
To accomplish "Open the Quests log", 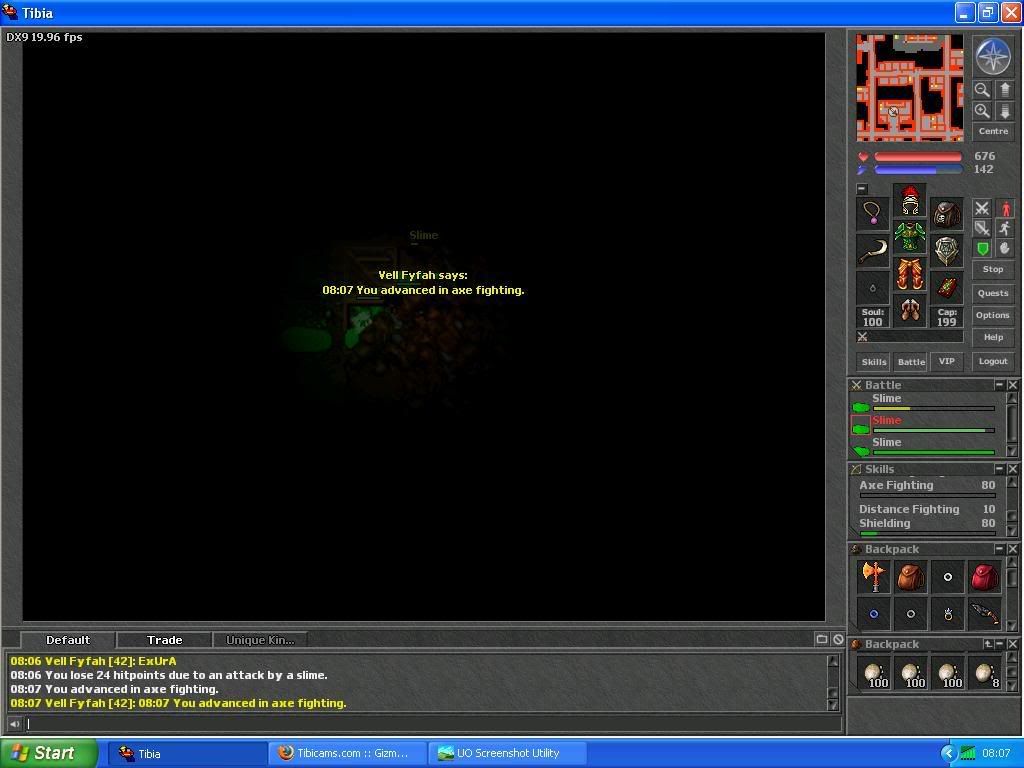I will (x=993, y=293).
